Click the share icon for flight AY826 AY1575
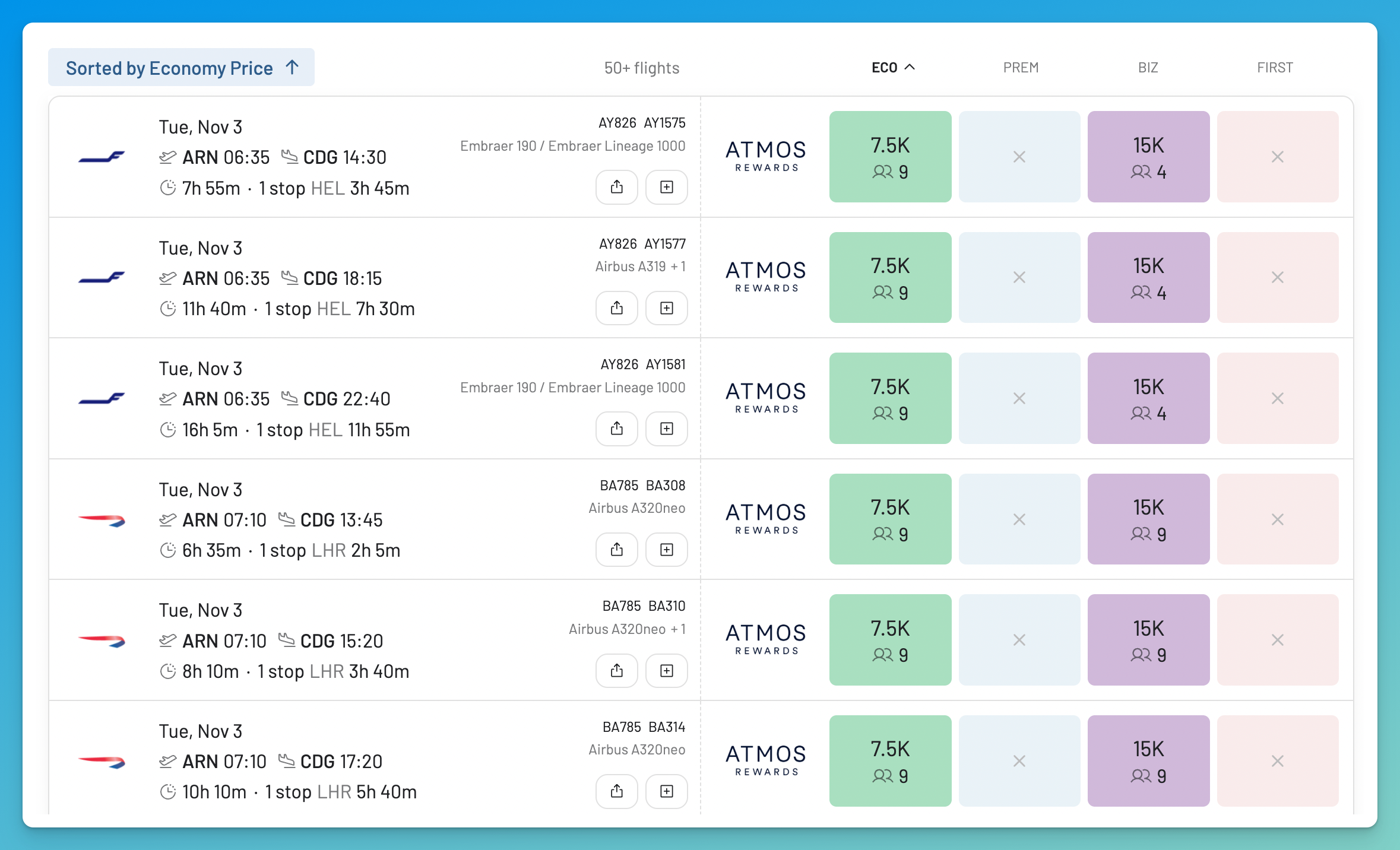 (616, 187)
